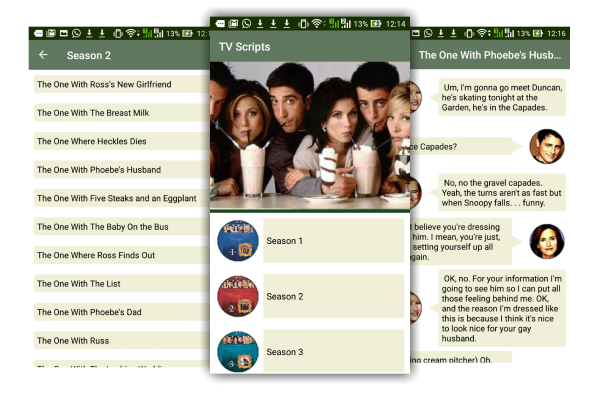Select The One With Five Steaks and an Eggplant
The image size is (600, 400).
[x=122, y=198]
